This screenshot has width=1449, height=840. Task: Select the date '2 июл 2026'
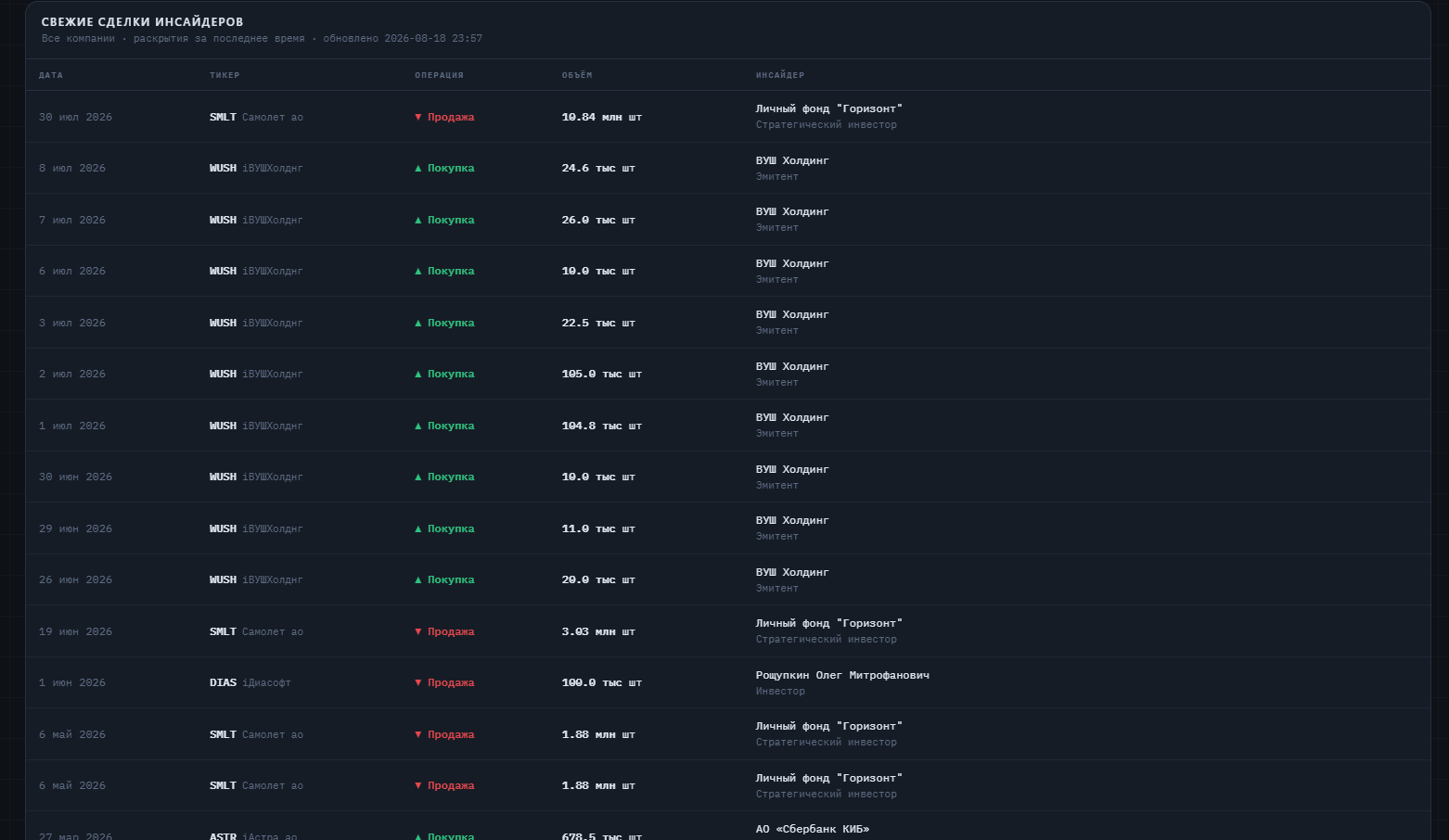pos(72,374)
